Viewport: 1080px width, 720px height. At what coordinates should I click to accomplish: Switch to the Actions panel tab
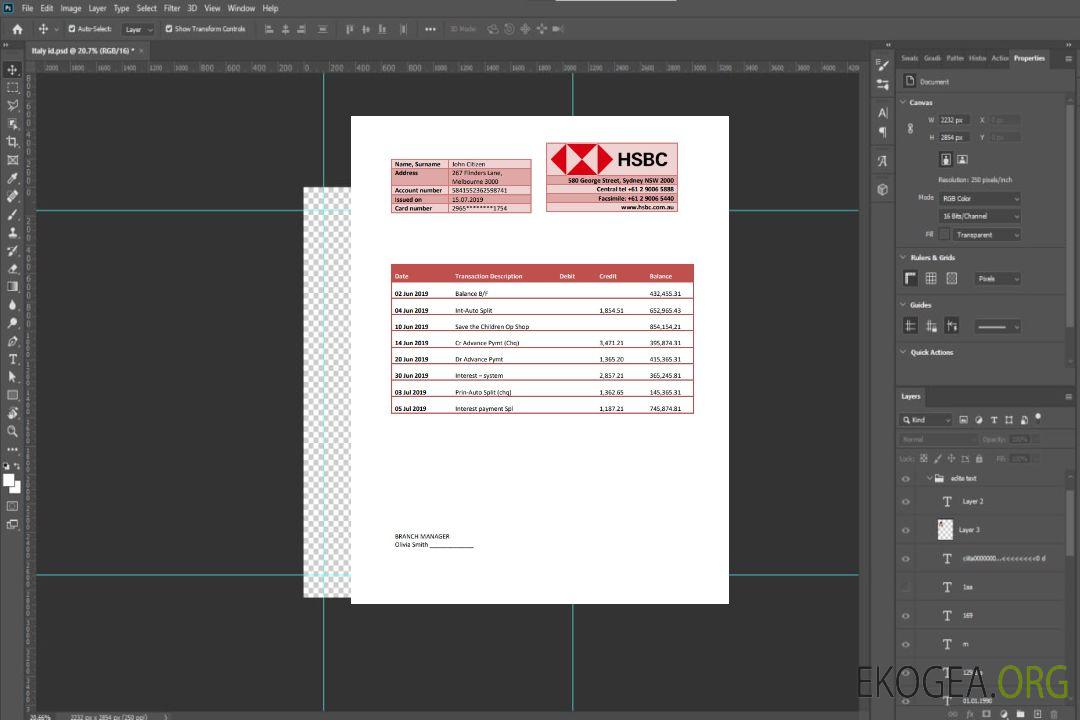coord(999,59)
